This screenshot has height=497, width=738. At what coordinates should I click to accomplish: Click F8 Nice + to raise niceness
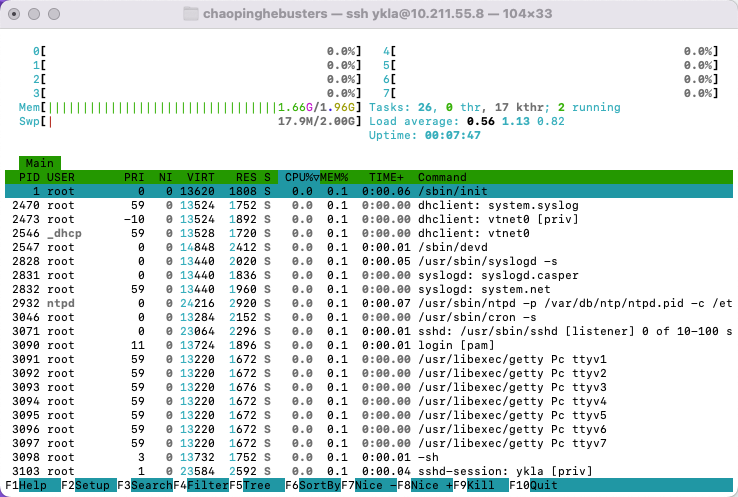click(x=425, y=485)
